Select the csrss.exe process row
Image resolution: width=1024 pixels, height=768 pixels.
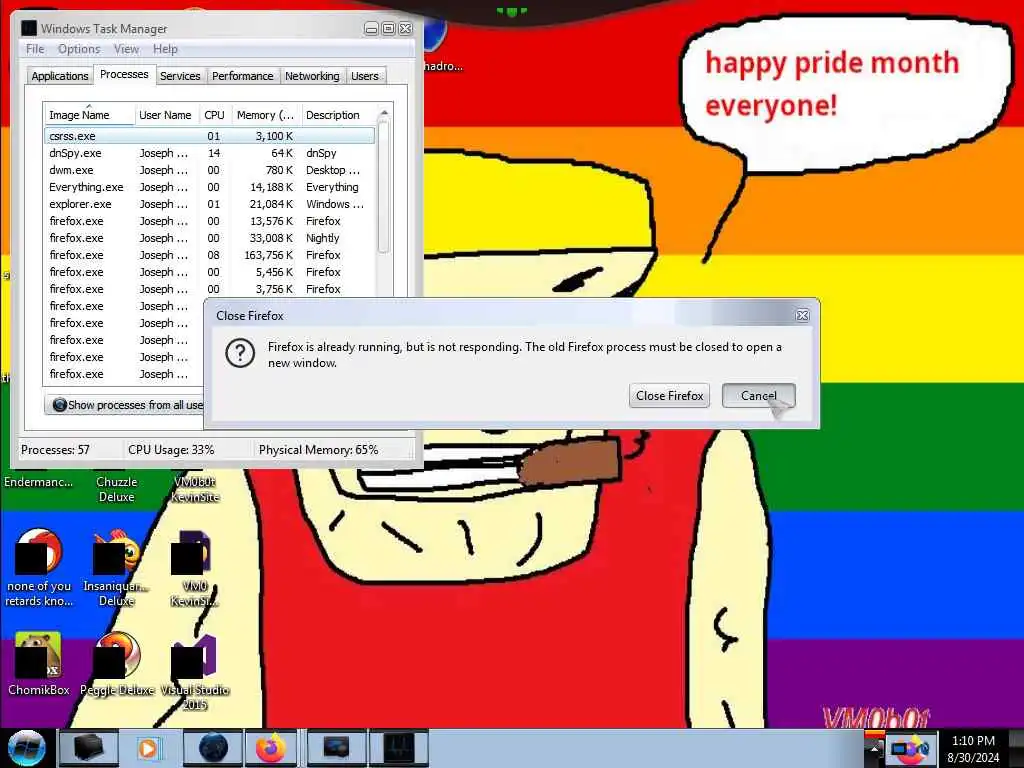(x=210, y=136)
